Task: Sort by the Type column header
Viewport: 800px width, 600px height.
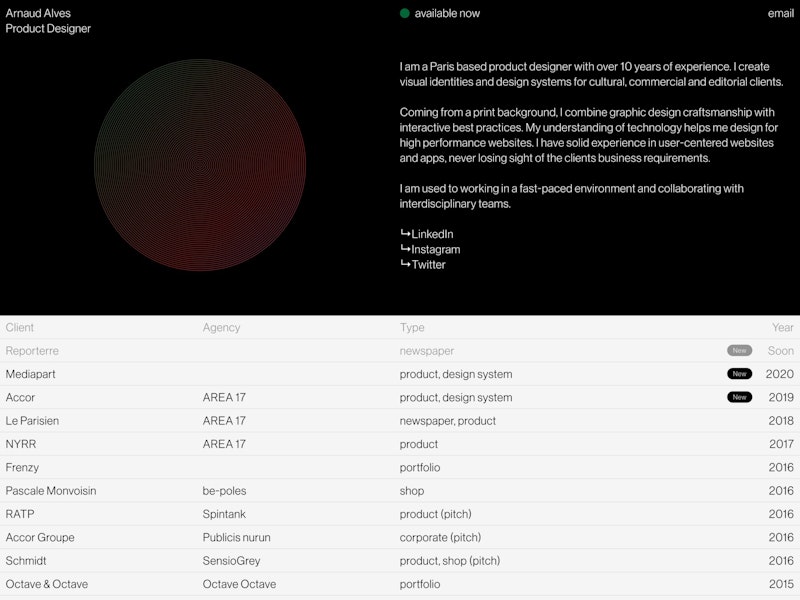Action: [412, 327]
